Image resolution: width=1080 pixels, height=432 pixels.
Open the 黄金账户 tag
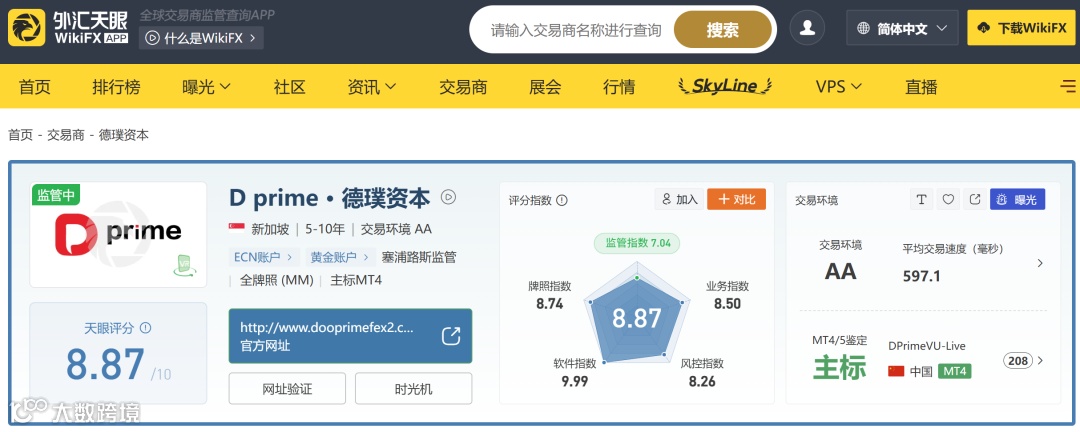(x=339, y=257)
